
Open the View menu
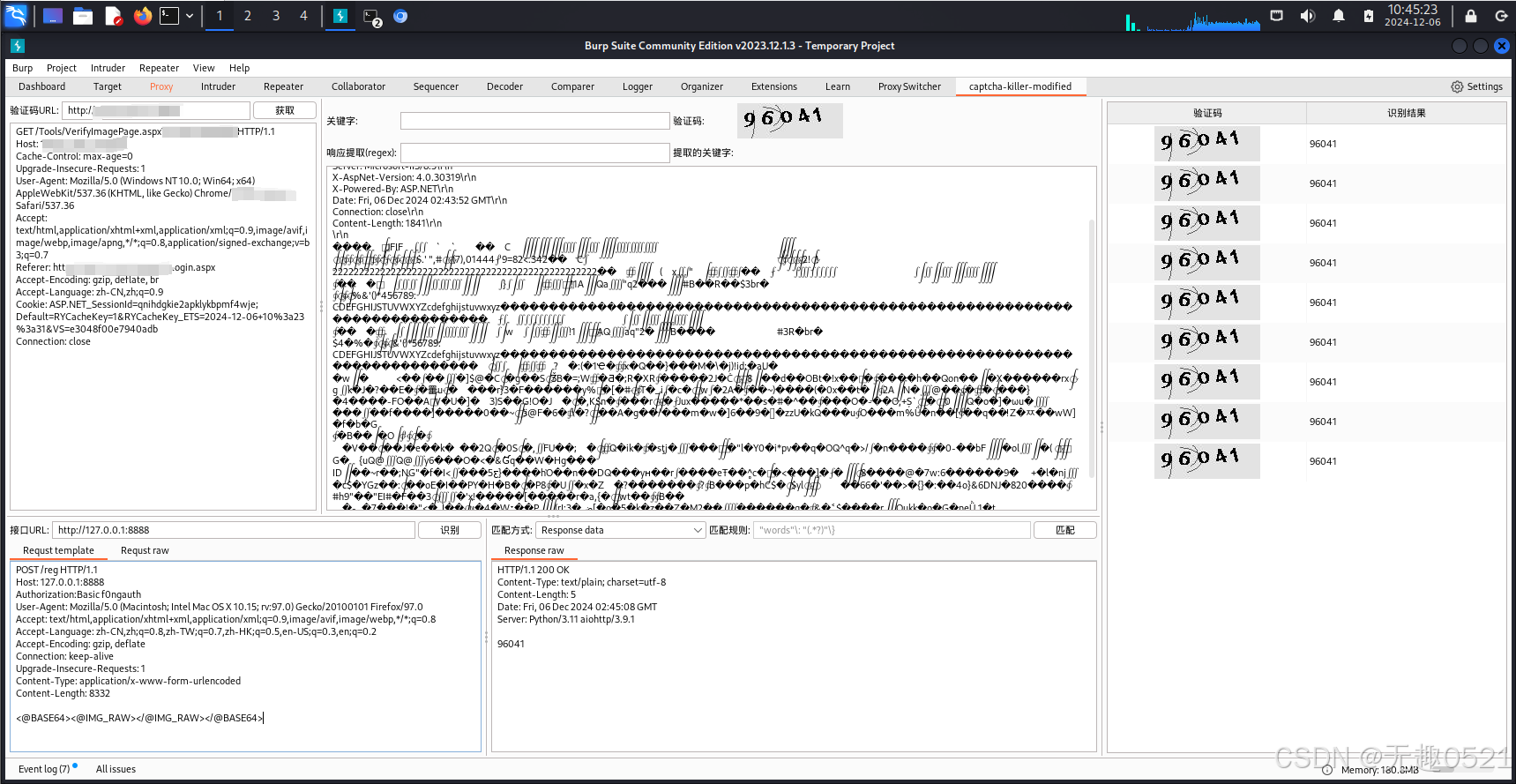[x=204, y=68]
